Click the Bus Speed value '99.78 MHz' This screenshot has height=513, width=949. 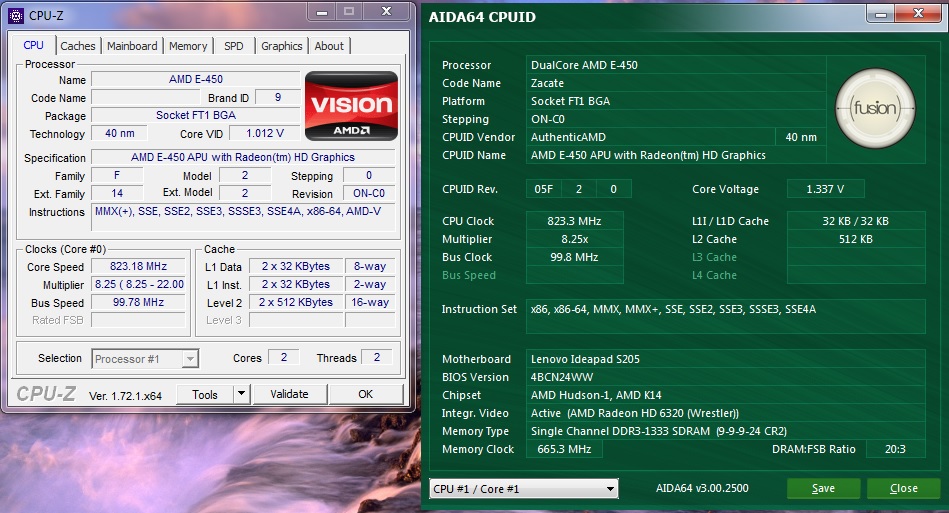click(138, 302)
